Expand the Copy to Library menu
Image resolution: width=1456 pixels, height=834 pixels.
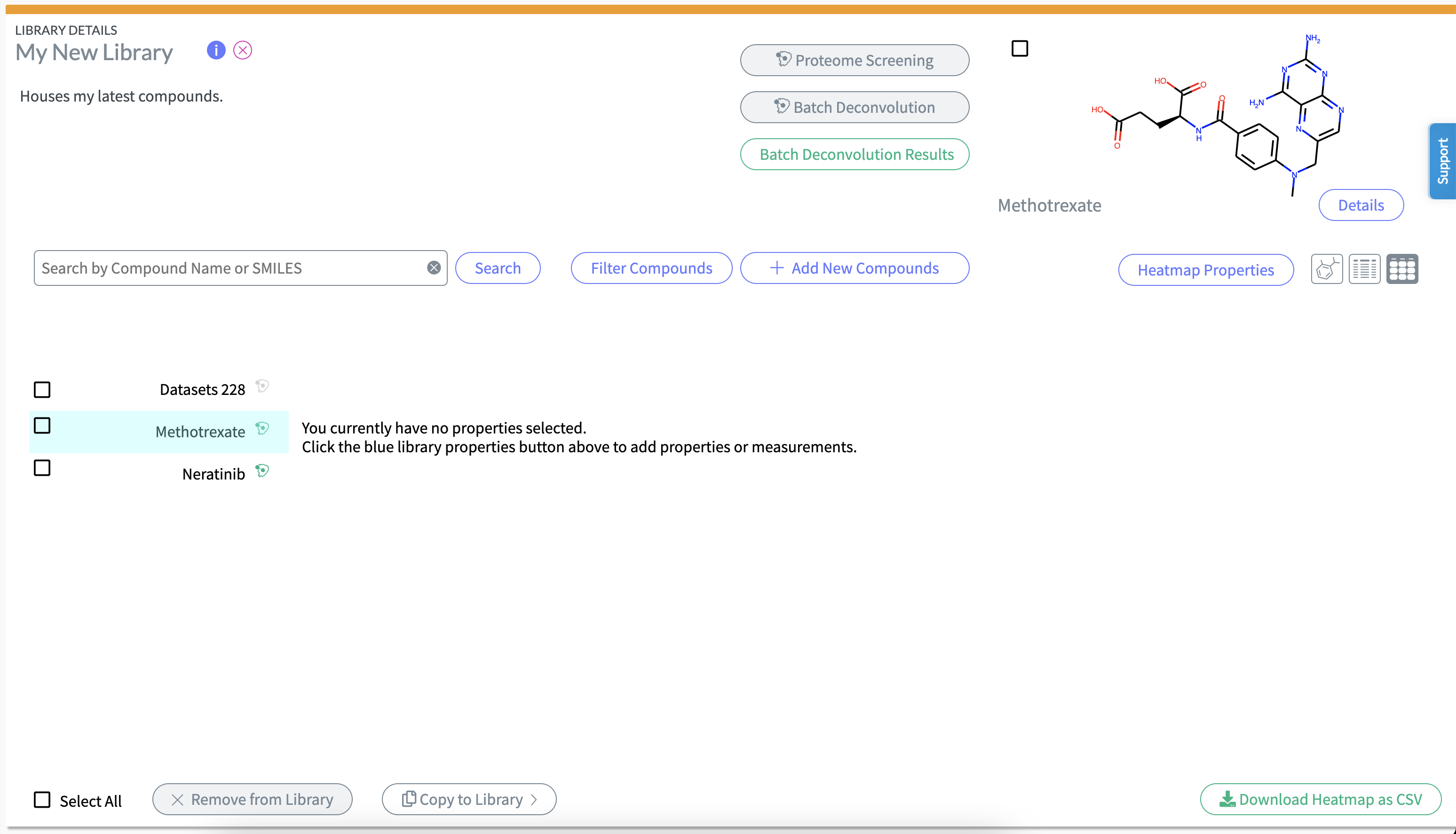(x=469, y=799)
